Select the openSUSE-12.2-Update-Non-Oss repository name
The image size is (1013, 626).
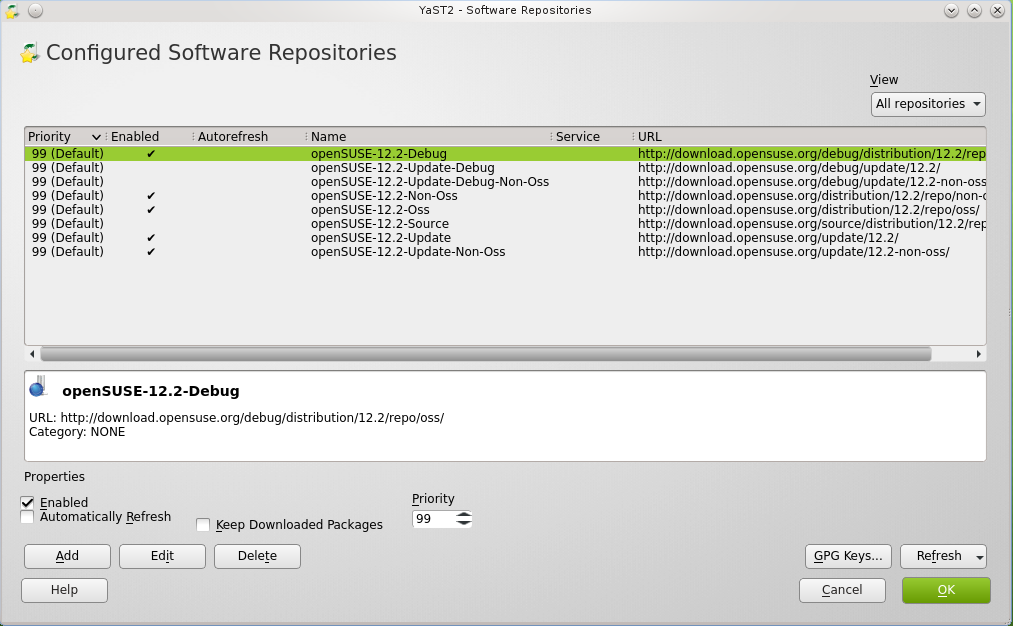point(408,252)
